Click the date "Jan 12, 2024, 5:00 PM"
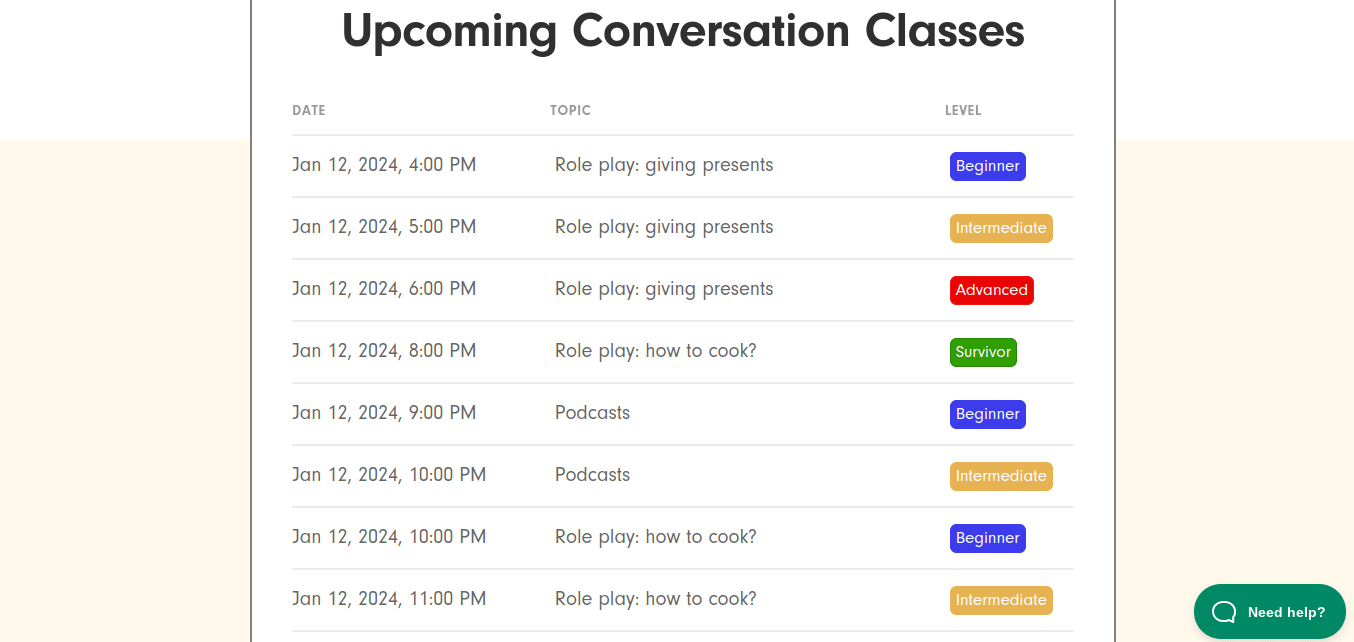The height and width of the screenshot is (642, 1354). click(384, 227)
